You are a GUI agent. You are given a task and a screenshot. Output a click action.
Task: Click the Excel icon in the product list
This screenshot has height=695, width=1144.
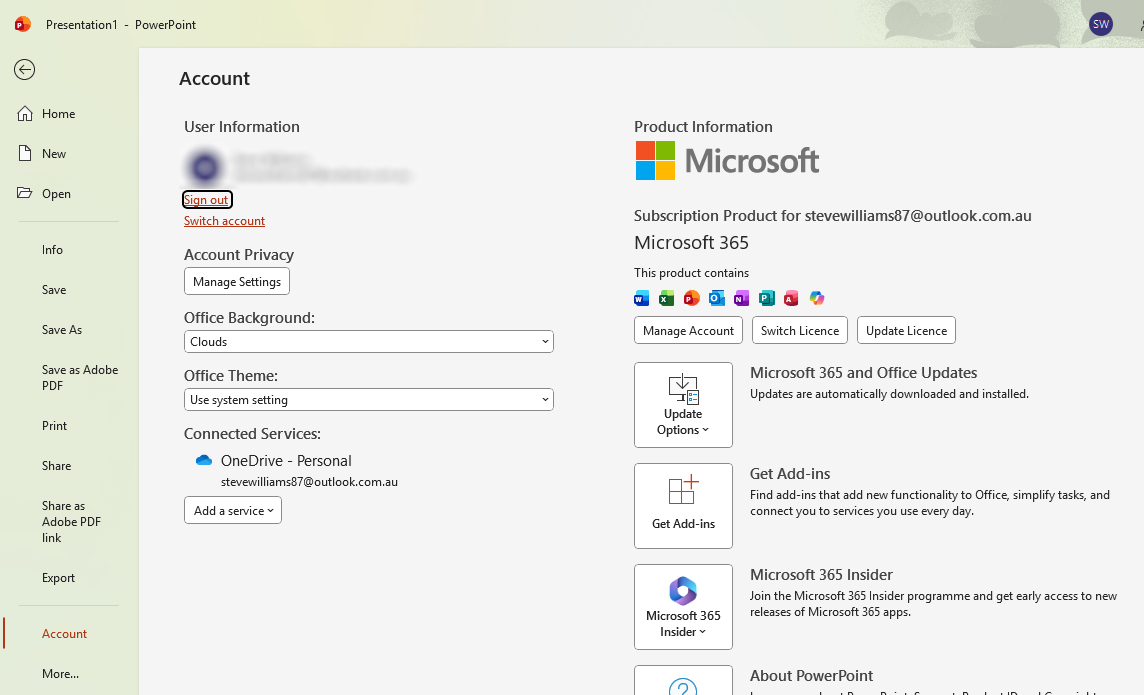coord(666,298)
